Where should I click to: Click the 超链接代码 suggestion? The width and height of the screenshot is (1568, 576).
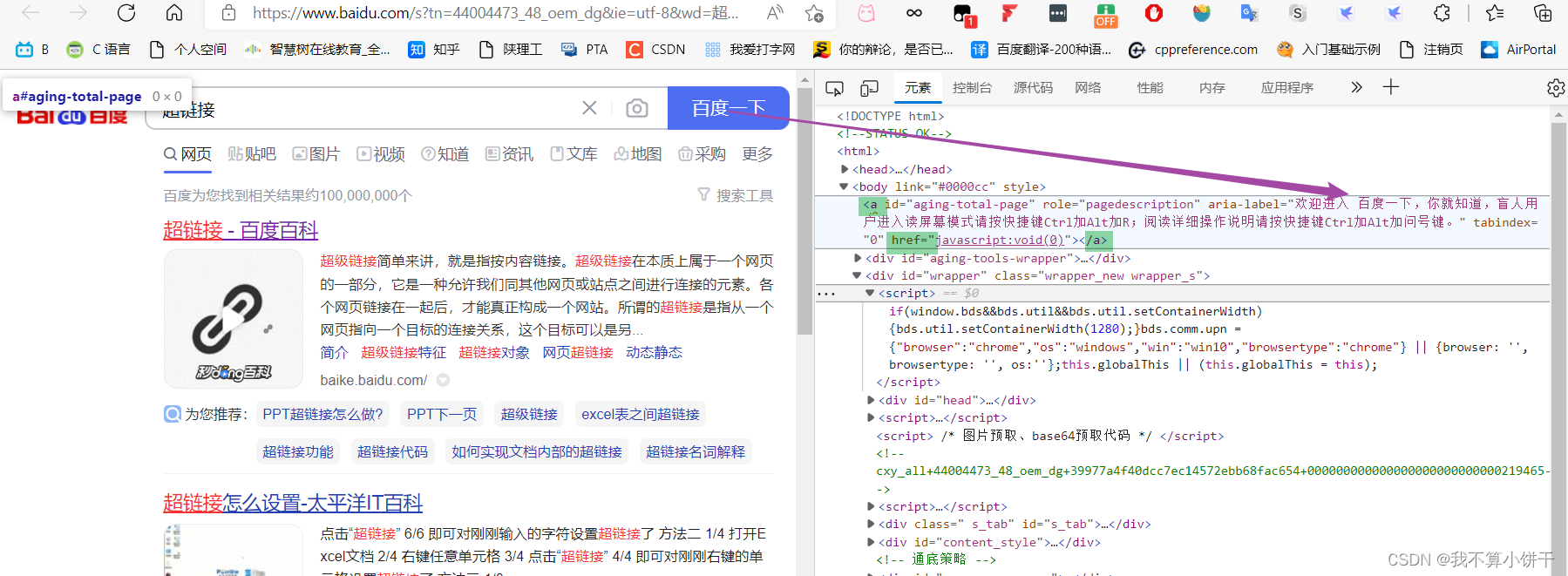[392, 451]
